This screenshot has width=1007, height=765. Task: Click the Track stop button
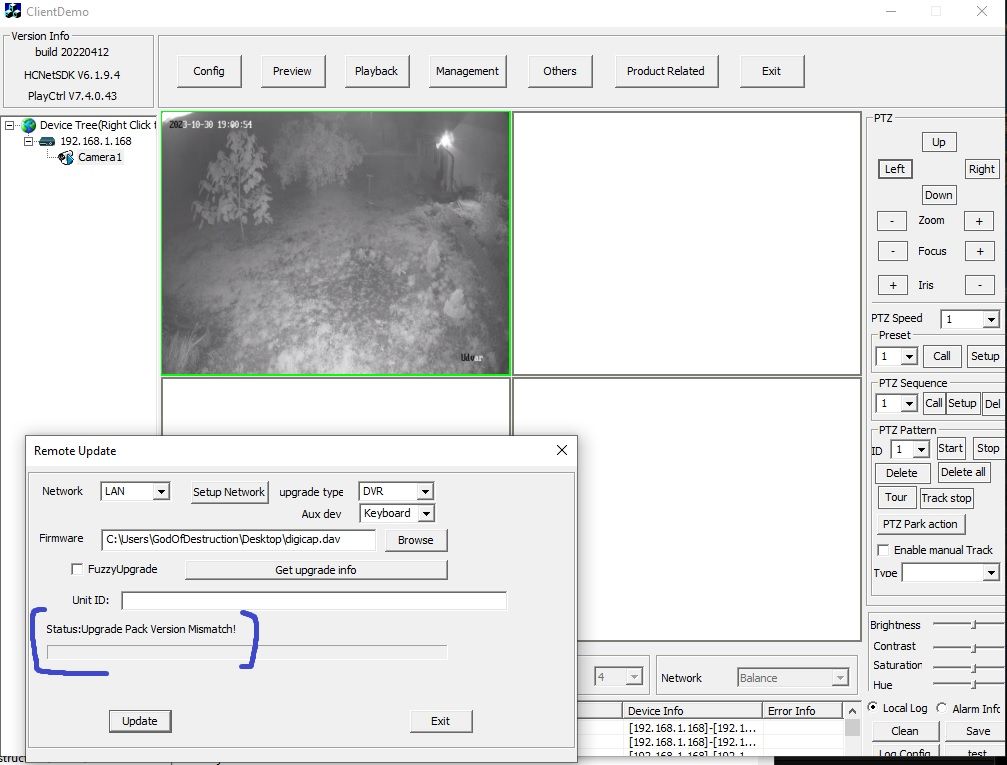click(x=946, y=498)
